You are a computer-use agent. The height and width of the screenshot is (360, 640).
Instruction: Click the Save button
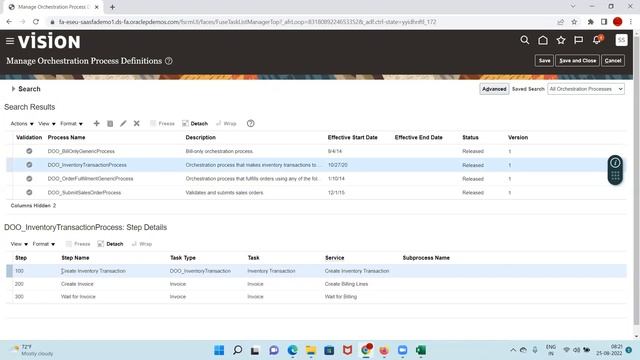pos(544,60)
